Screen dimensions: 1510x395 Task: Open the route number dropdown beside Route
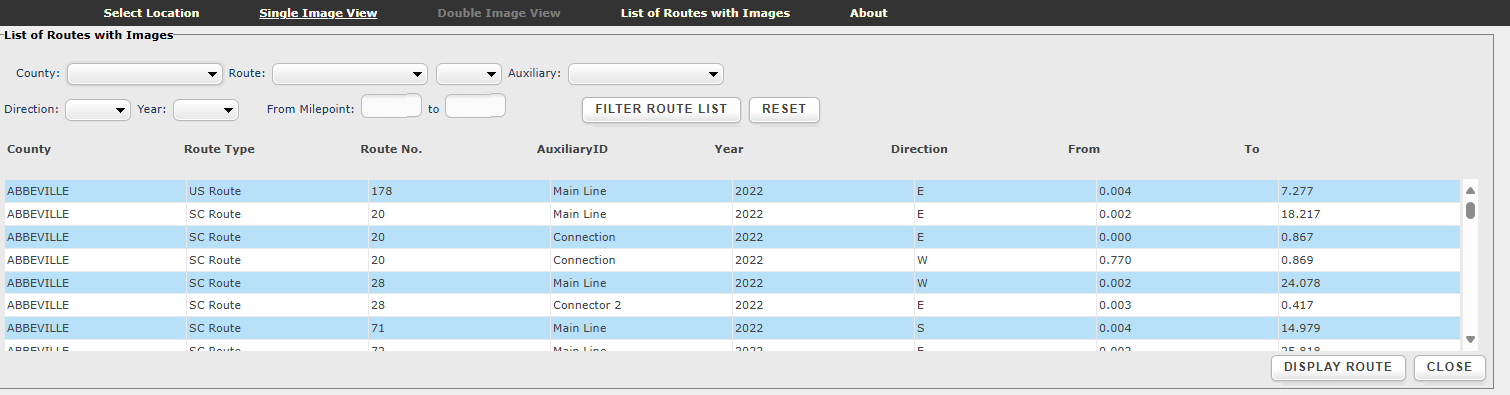click(x=469, y=74)
